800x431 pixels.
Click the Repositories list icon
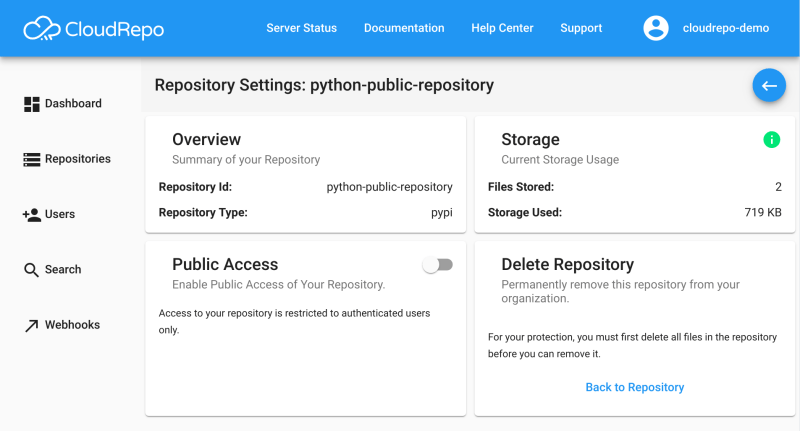click(32, 160)
